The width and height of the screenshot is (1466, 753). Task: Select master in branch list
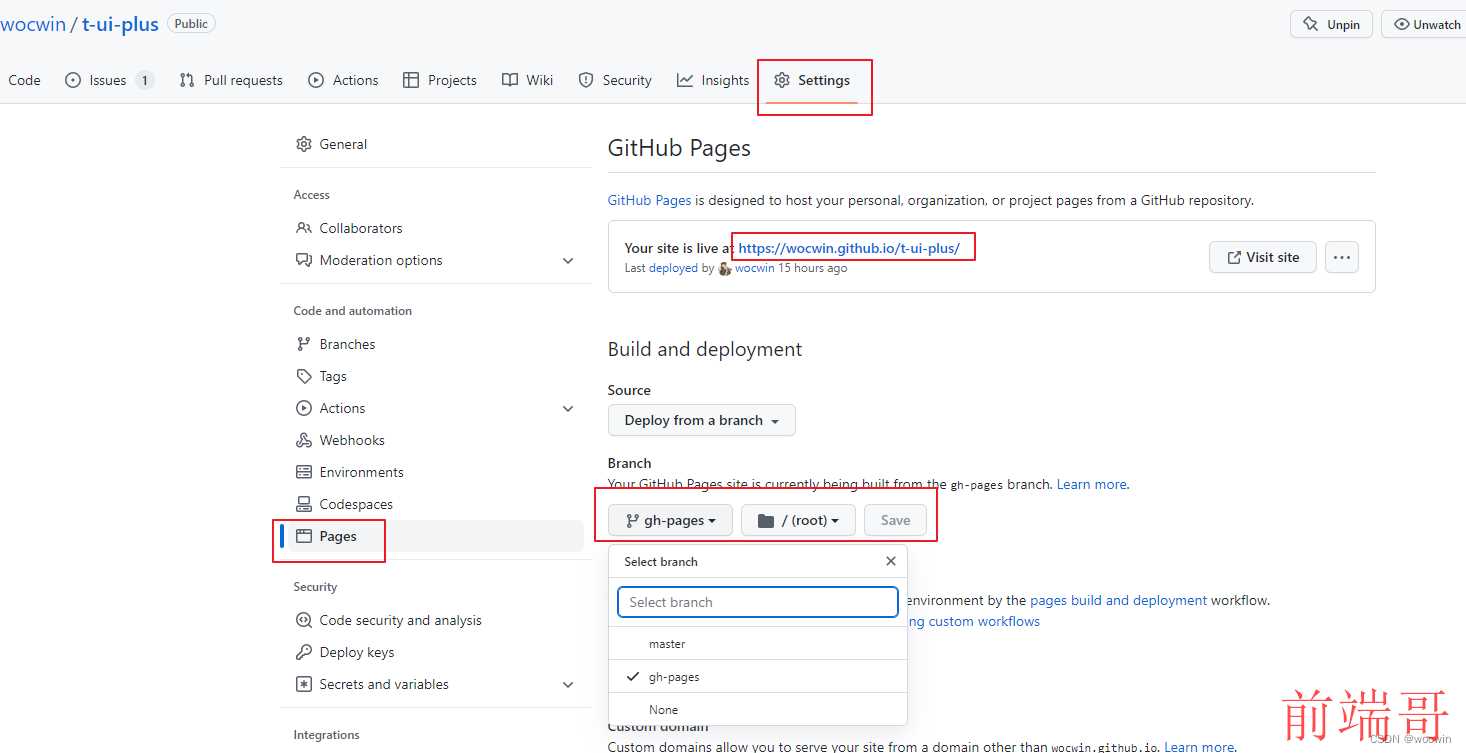point(758,644)
